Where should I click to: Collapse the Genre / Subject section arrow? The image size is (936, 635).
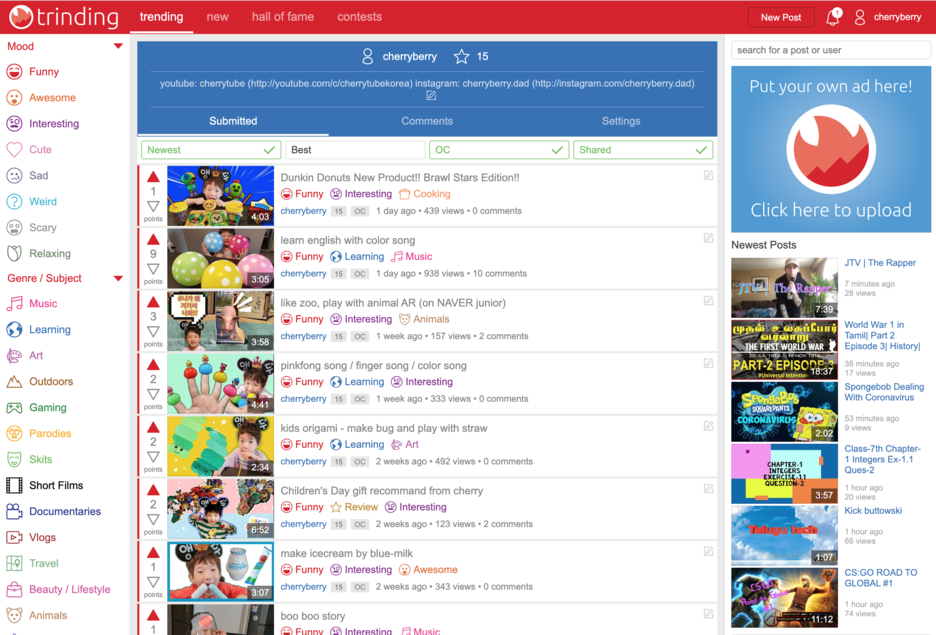[x=118, y=278]
